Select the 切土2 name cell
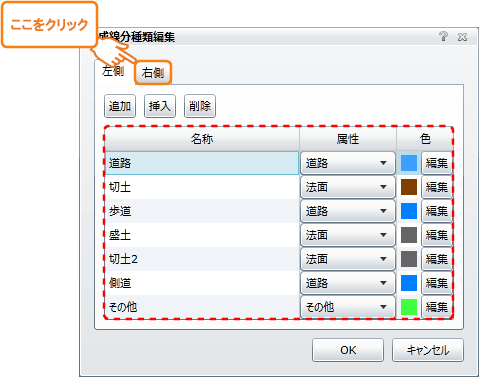The width and height of the screenshot is (479, 377). pyautogui.click(x=202, y=259)
